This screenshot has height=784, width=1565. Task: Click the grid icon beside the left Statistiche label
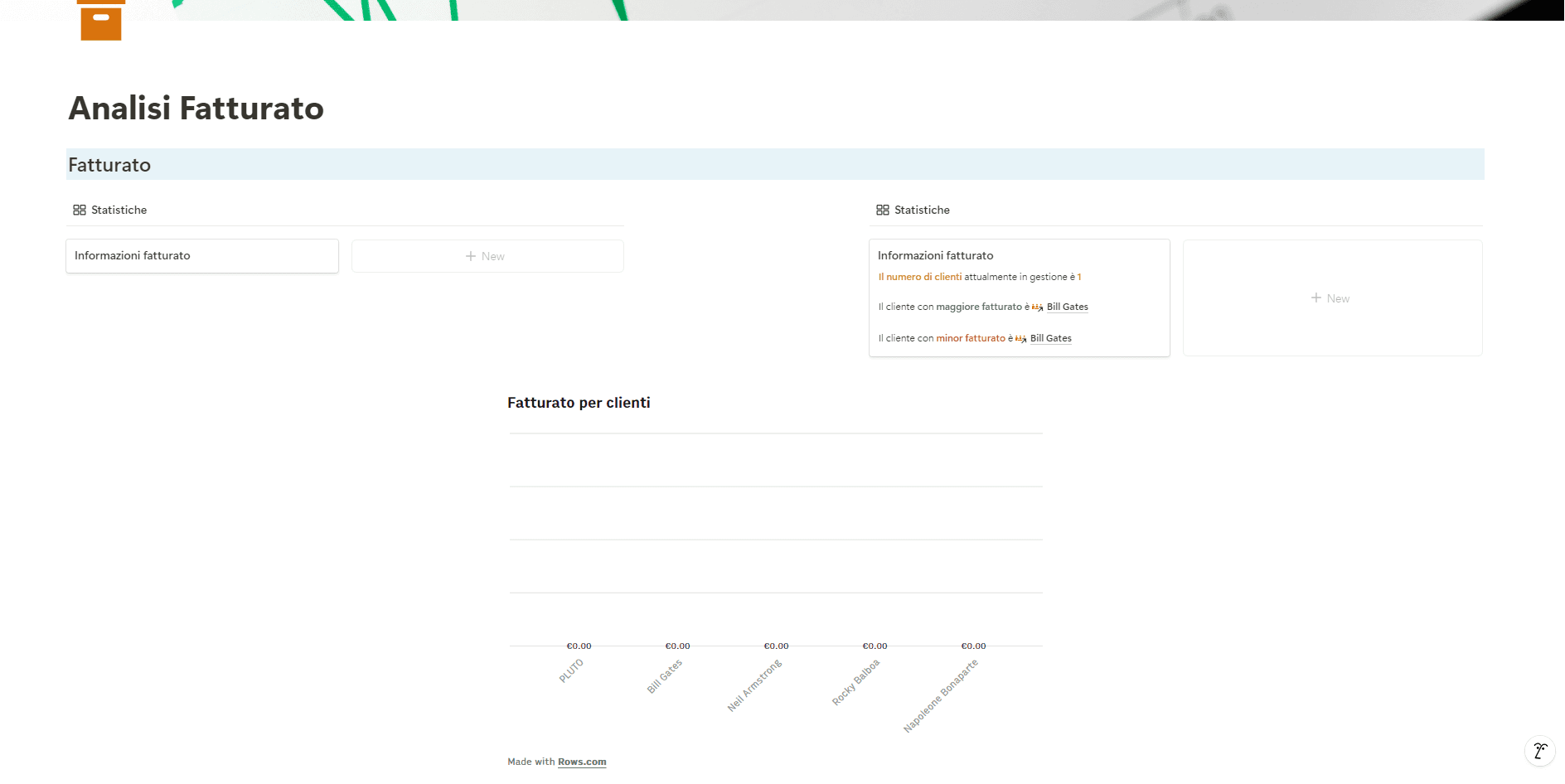pyautogui.click(x=80, y=210)
